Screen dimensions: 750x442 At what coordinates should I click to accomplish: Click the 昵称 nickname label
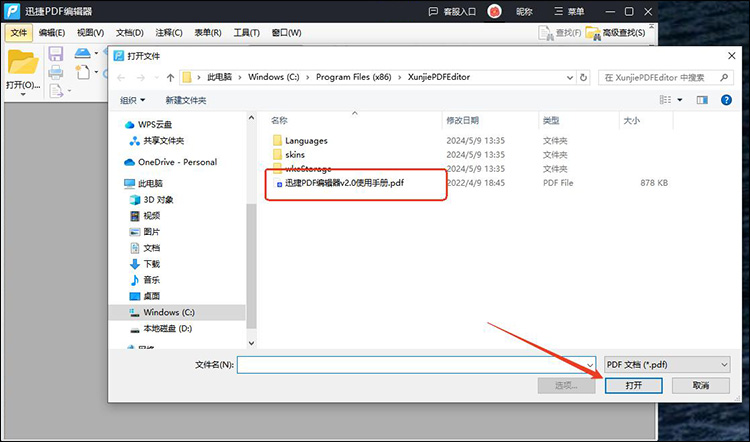(524, 11)
